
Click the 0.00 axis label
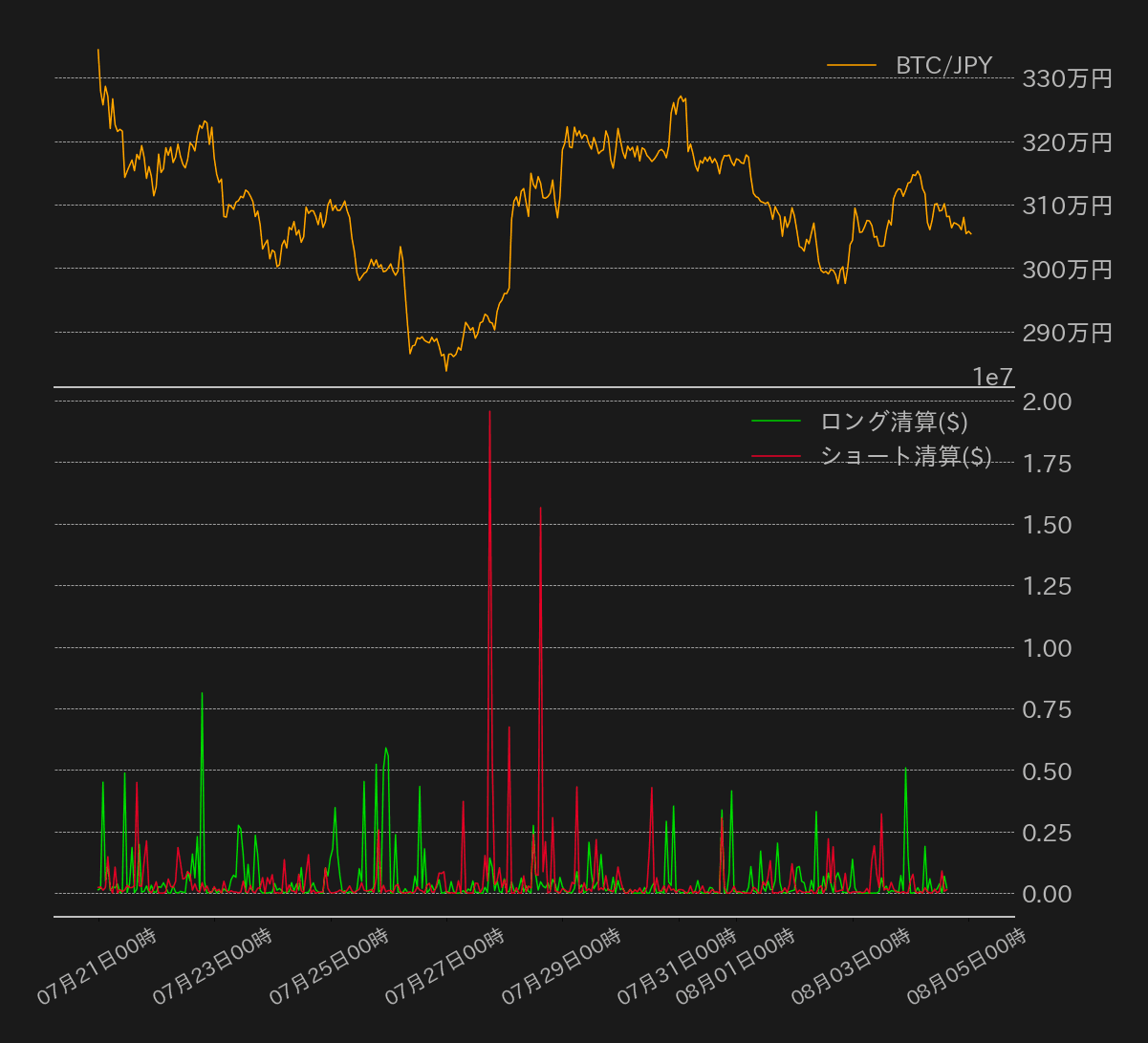1048,895
